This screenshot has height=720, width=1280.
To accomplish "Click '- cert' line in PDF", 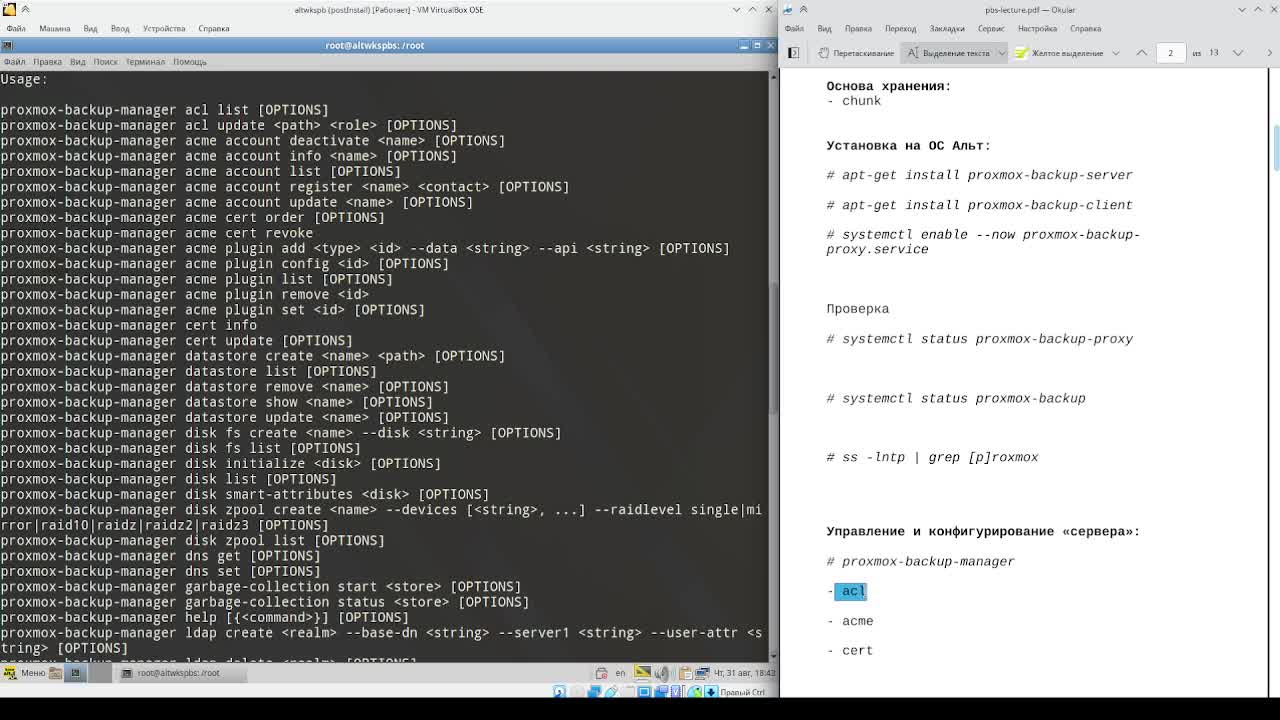I will (850, 651).
